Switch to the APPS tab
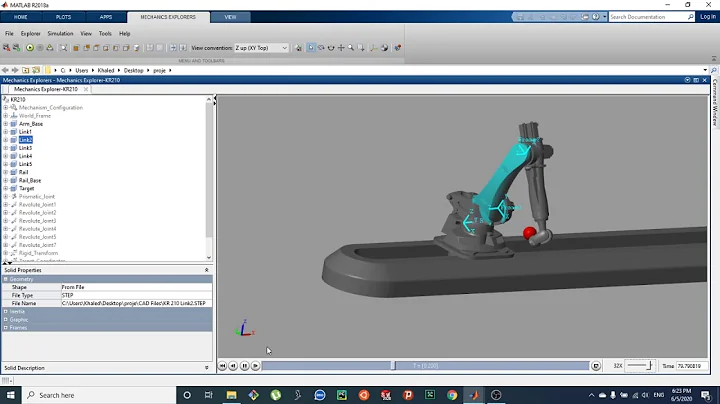 pyautogui.click(x=106, y=17)
